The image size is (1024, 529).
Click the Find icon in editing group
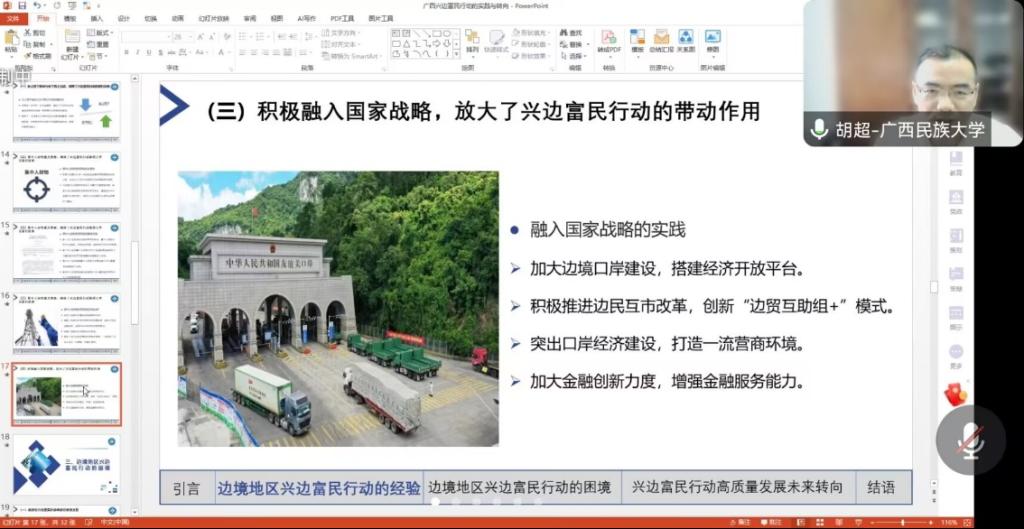click(574, 33)
